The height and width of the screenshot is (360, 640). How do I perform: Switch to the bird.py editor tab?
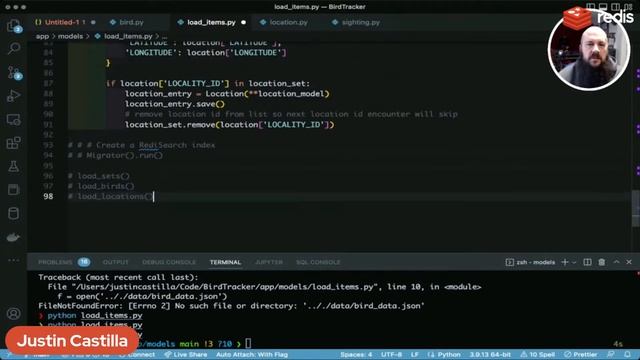coord(131,22)
